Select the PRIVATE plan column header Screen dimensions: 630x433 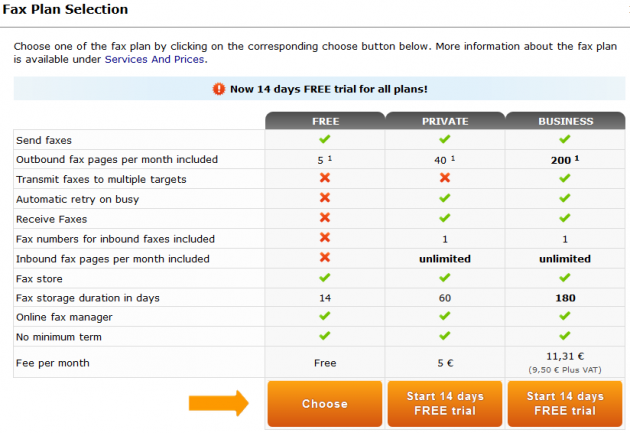445,121
